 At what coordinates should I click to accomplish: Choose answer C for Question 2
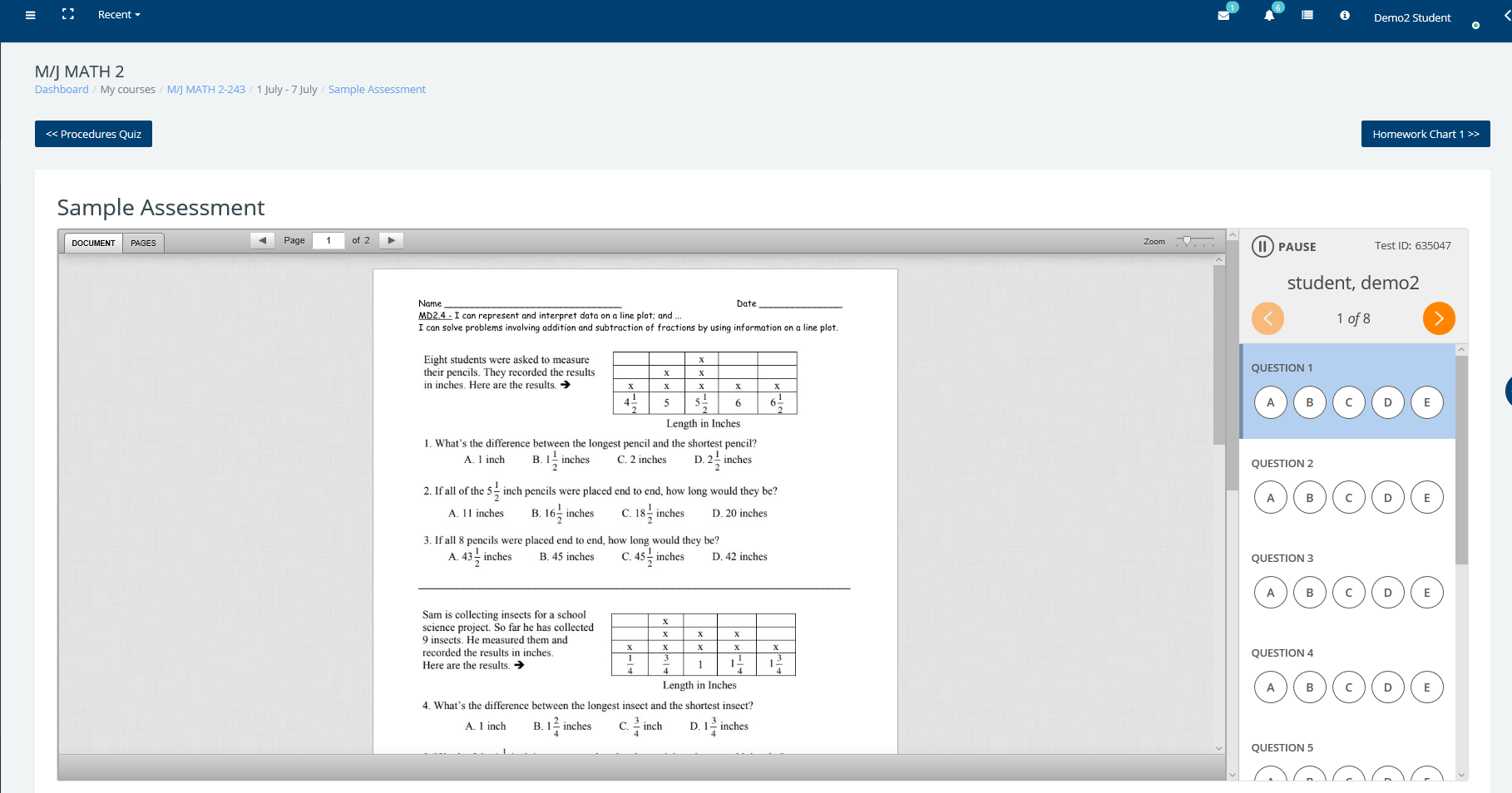click(x=1348, y=498)
